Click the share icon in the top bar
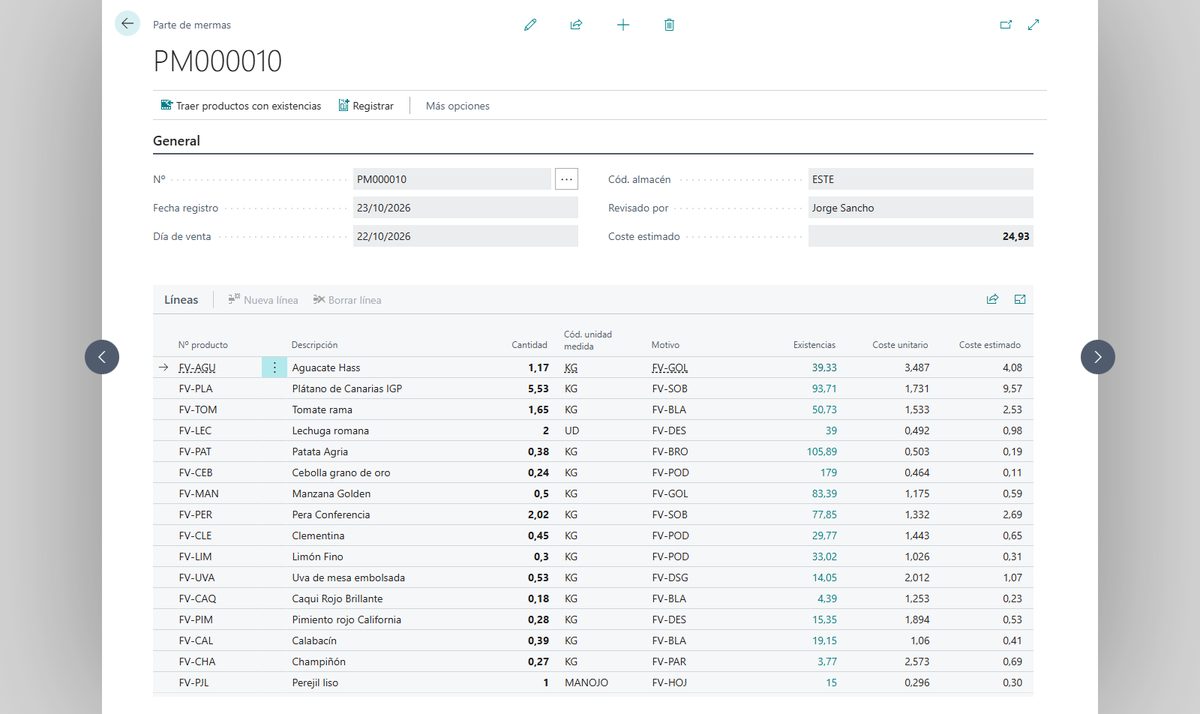This screenshot has height=714, width=1200. tap(576, 24)
